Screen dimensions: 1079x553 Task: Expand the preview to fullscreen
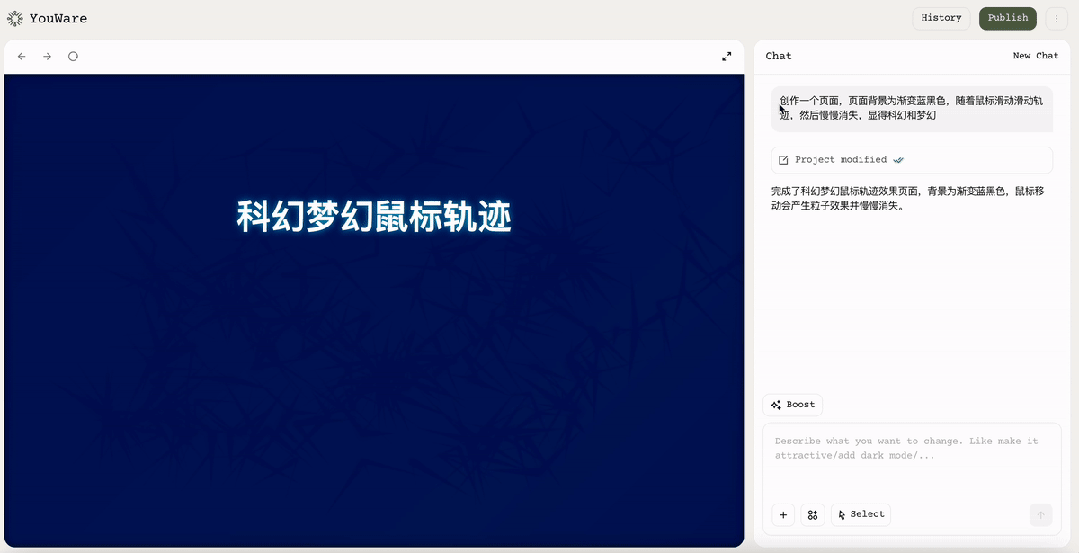727,57
